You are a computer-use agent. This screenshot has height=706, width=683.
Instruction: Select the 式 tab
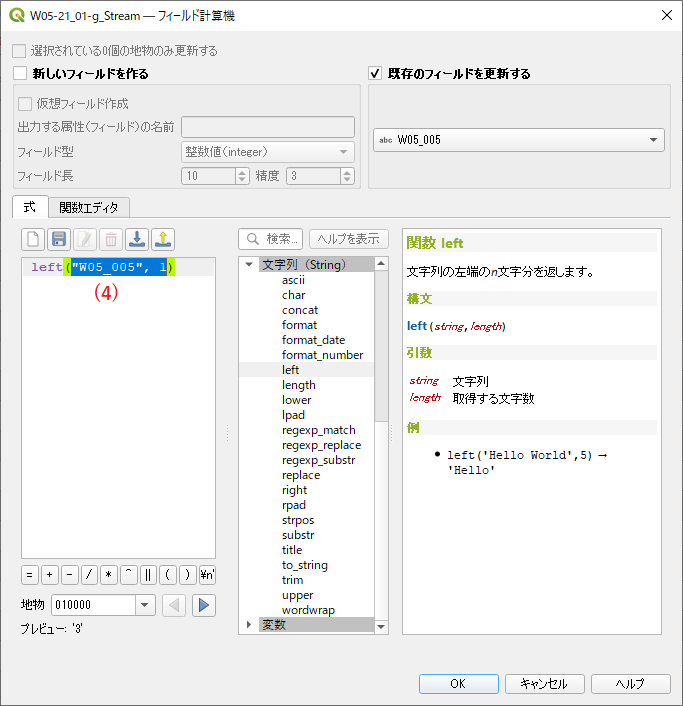click(29, 207)
